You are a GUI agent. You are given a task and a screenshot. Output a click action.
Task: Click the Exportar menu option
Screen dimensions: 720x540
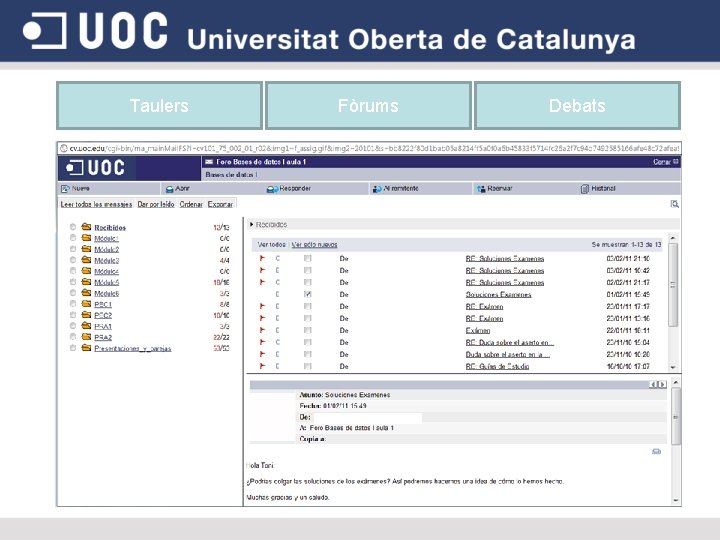(220, 204)
